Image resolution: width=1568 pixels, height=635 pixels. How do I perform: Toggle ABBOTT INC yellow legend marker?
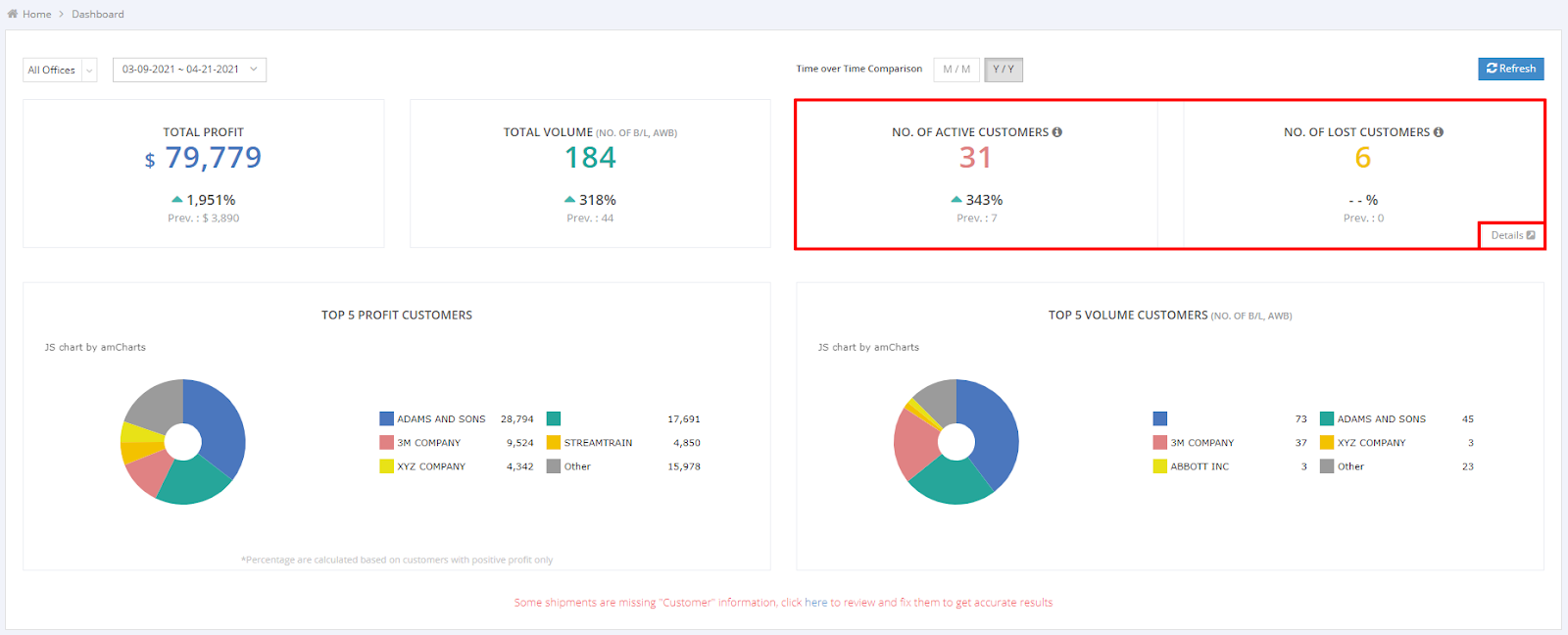pos(1160,466)
